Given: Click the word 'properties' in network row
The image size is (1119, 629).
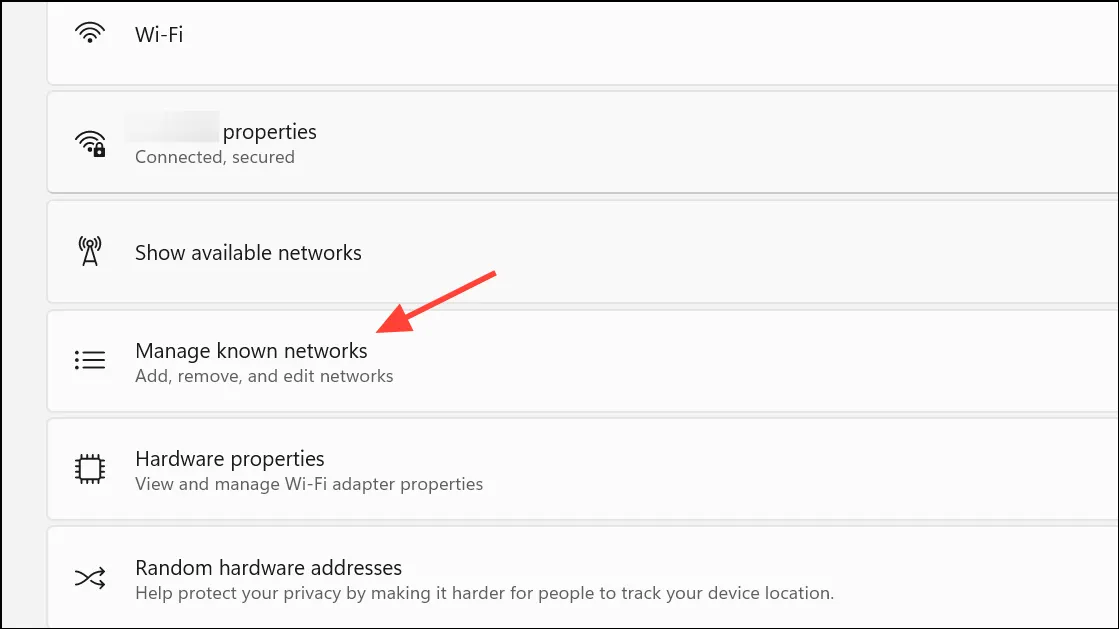Looking at the screenshot, I should [270, 132].
